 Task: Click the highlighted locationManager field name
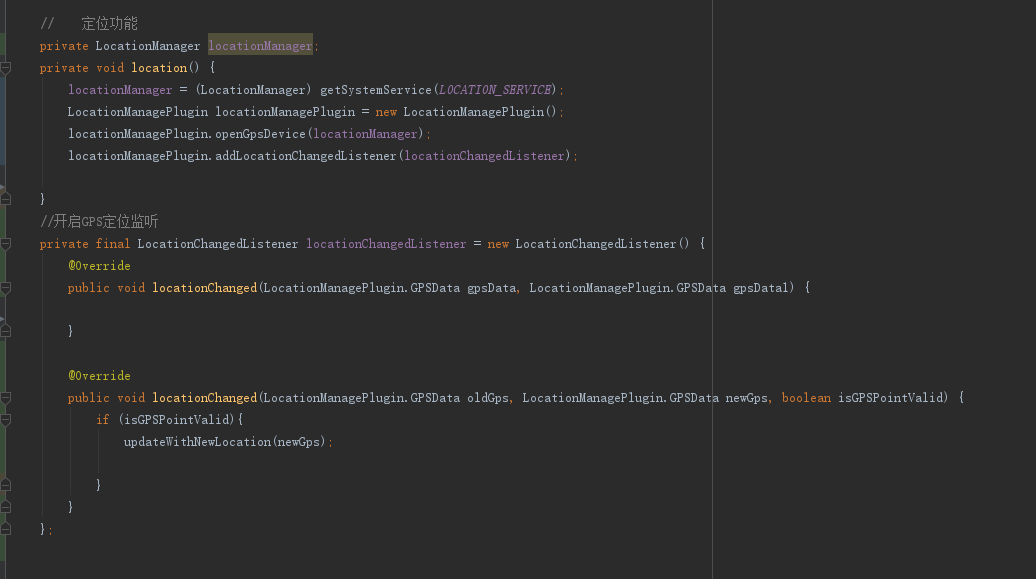pos(260,46)
